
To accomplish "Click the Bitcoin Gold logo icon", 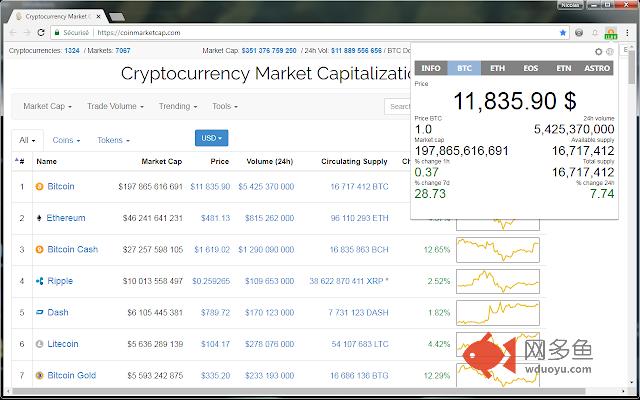I will (40, 375).
